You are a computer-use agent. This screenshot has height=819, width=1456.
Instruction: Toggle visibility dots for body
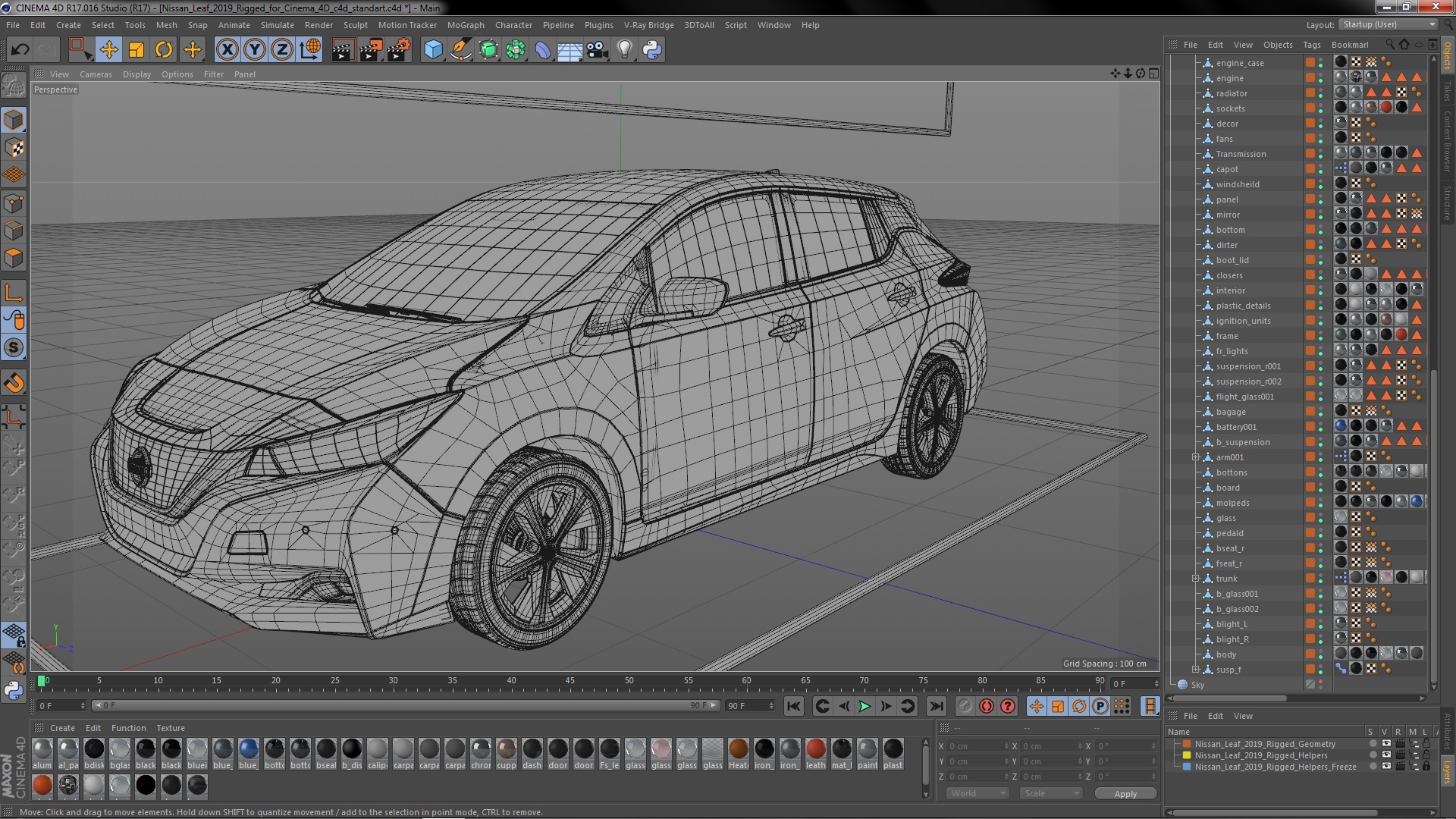1320,654
